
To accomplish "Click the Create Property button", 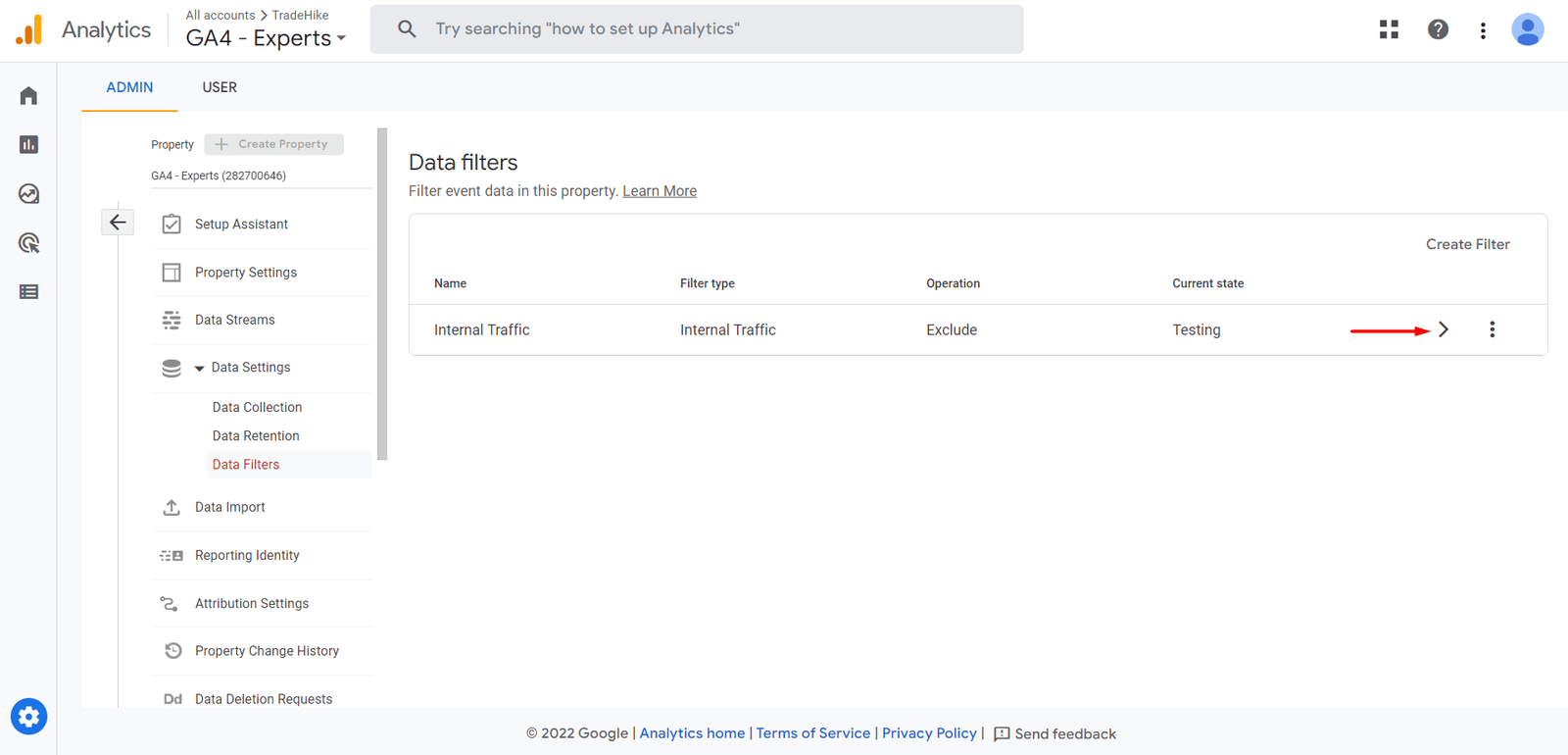I will pyautogui.click(x=274, y=144).
